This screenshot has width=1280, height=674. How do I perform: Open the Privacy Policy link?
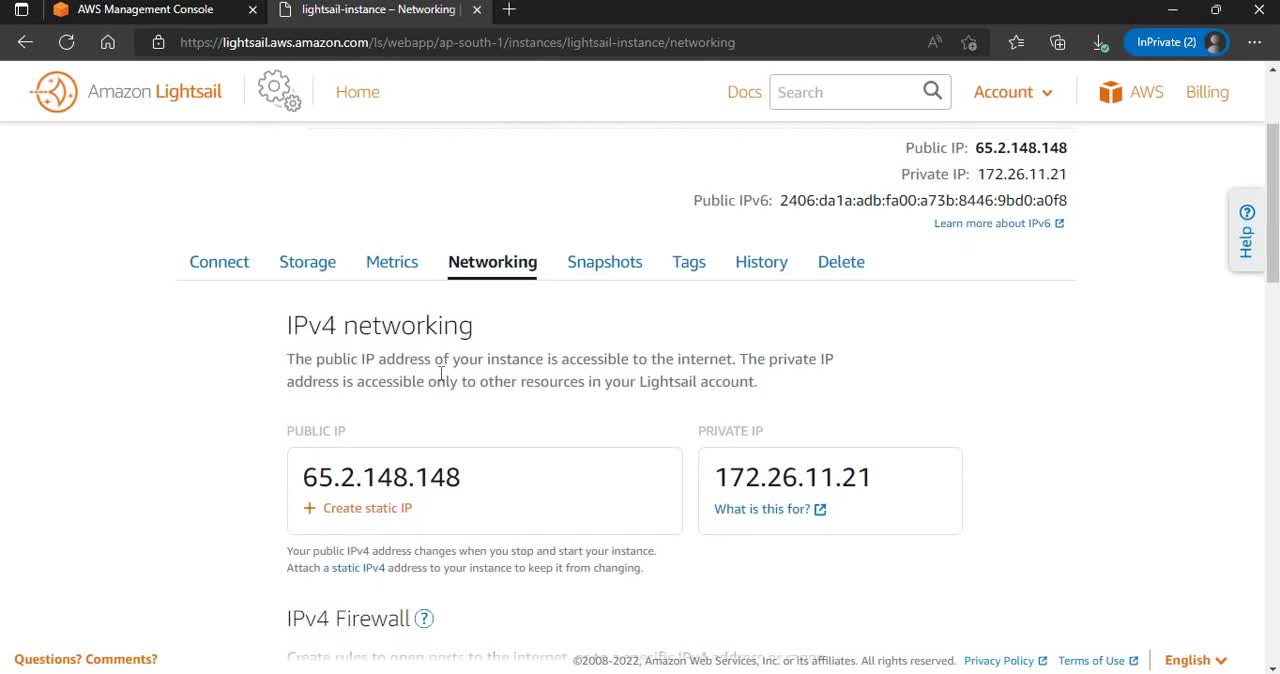[x=1005, y=661]
